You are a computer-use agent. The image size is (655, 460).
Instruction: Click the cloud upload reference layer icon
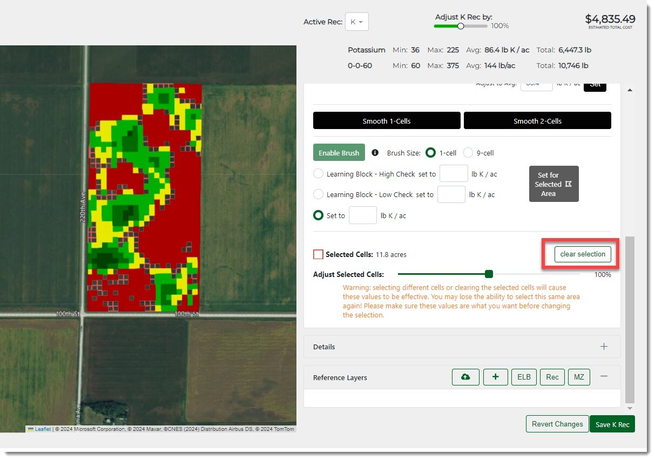464,377
